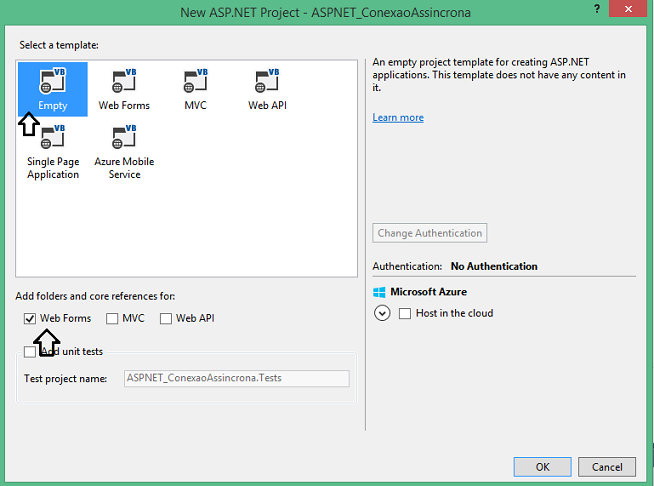Click the Microsoft Azure heading text
This screenshot has width=654, height=486.
click(428, 292)
